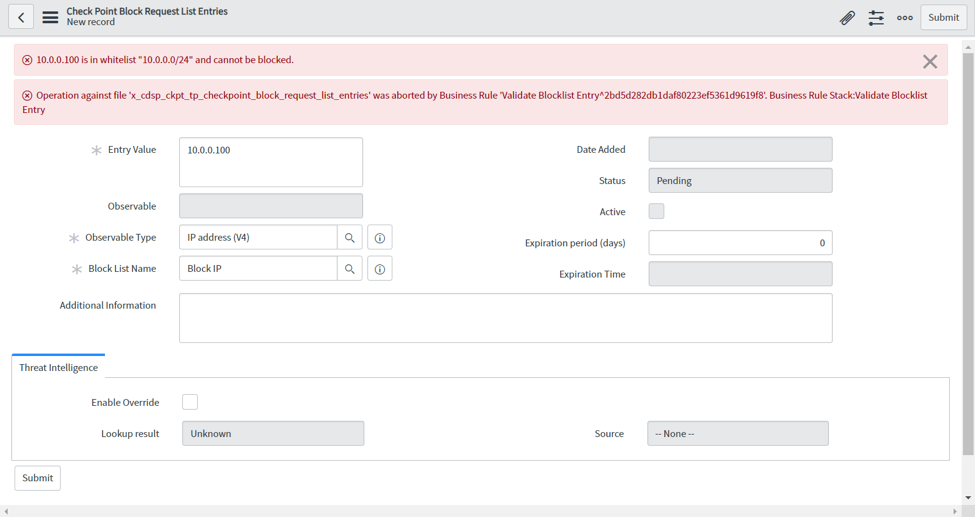Screen dimensions: 975x517
Task: Open the form context hamburger menu
Action: tap(50, 17)
